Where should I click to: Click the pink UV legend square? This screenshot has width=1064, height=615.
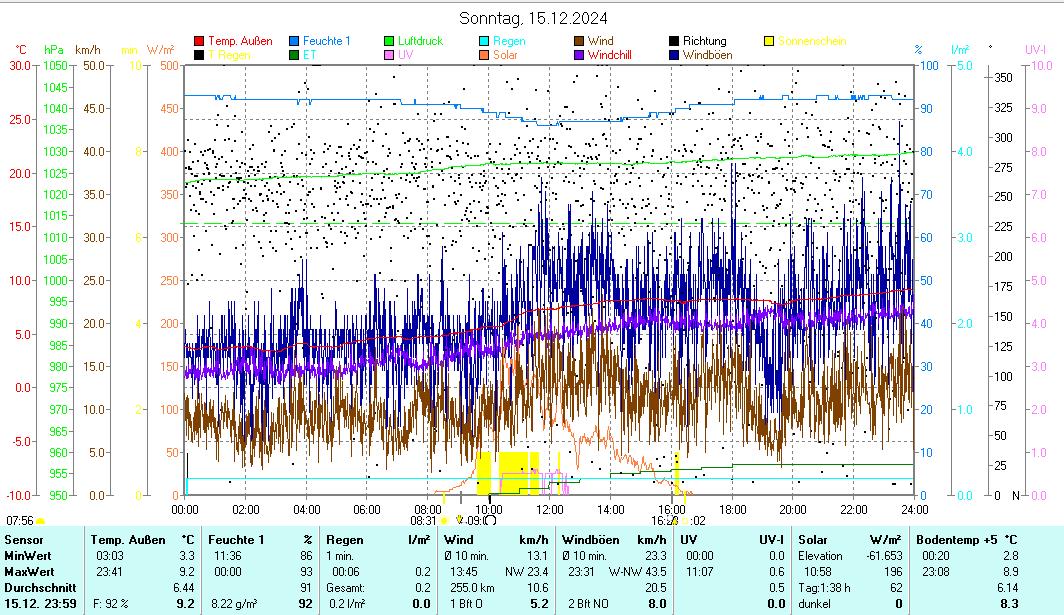pyautogui.click(x=389, y=55)
